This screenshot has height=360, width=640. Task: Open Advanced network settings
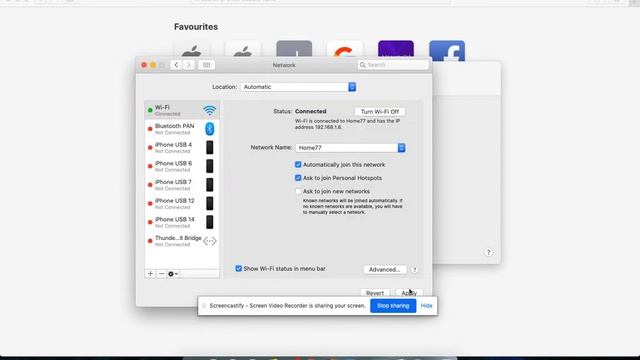pyautogui.click(x=384, y=269)
